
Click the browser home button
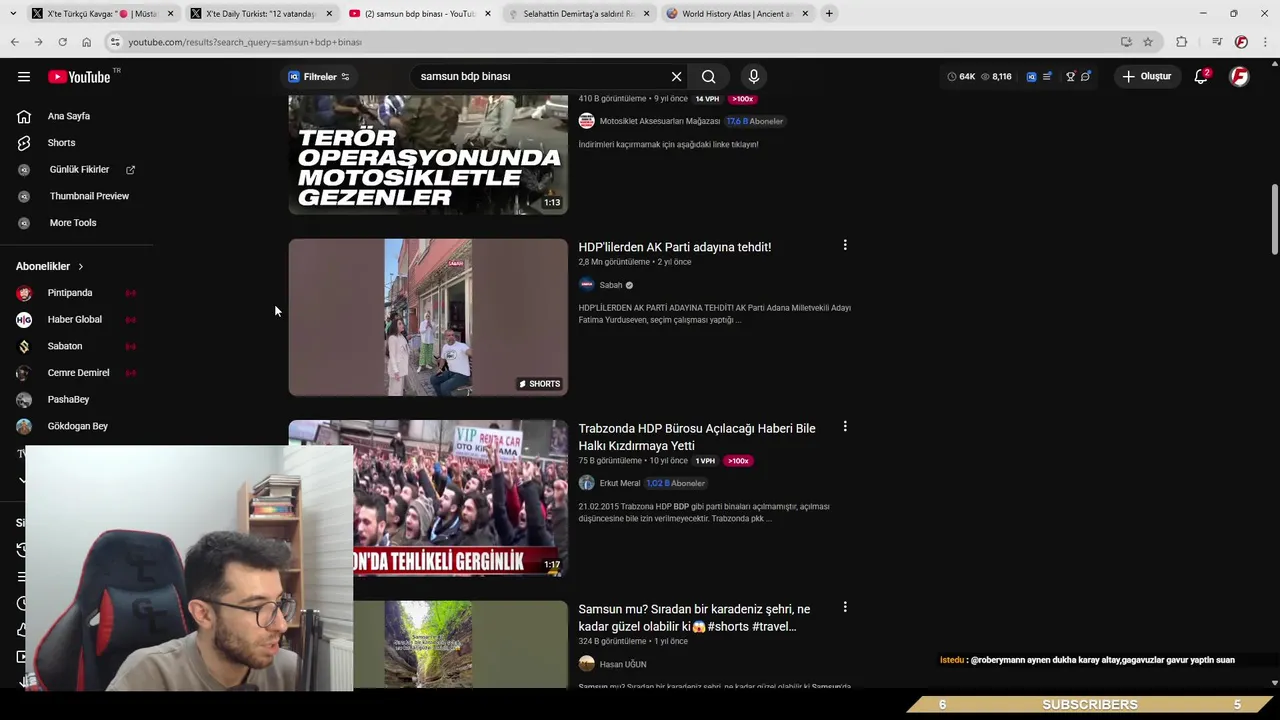(86, 42)
